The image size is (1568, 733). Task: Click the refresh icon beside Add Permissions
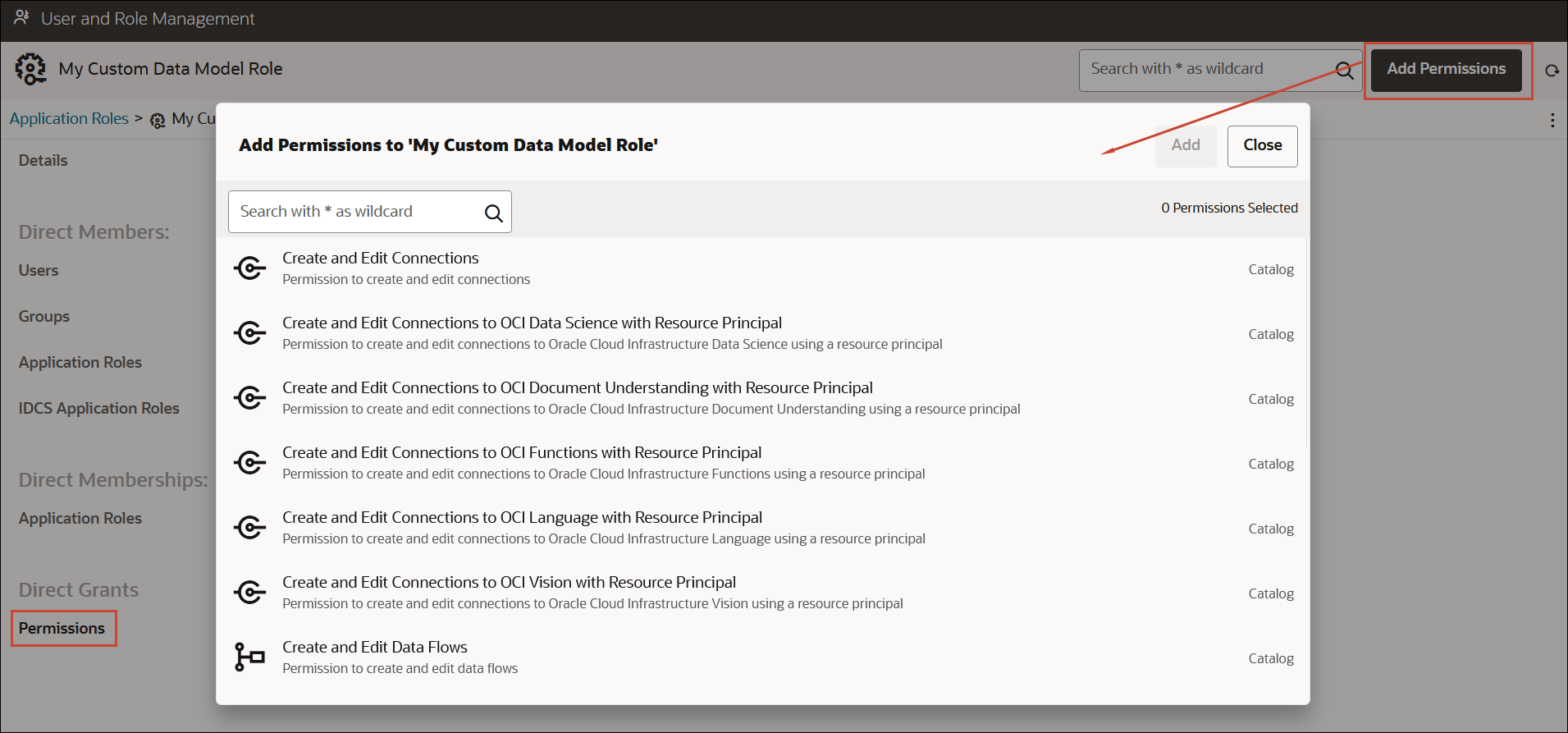click(1552, 71)
